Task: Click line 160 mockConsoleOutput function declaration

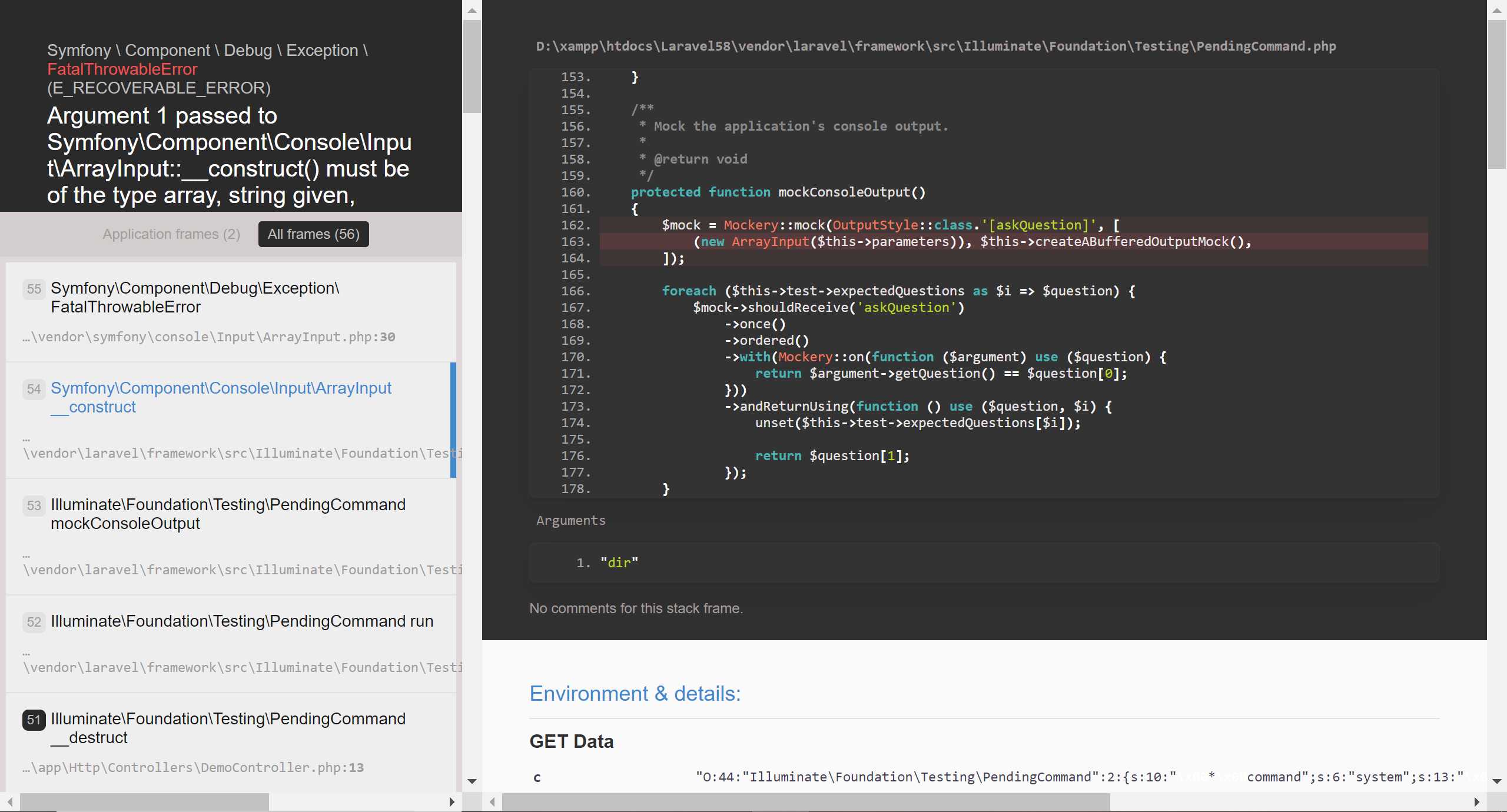Action: click(778, 192)
